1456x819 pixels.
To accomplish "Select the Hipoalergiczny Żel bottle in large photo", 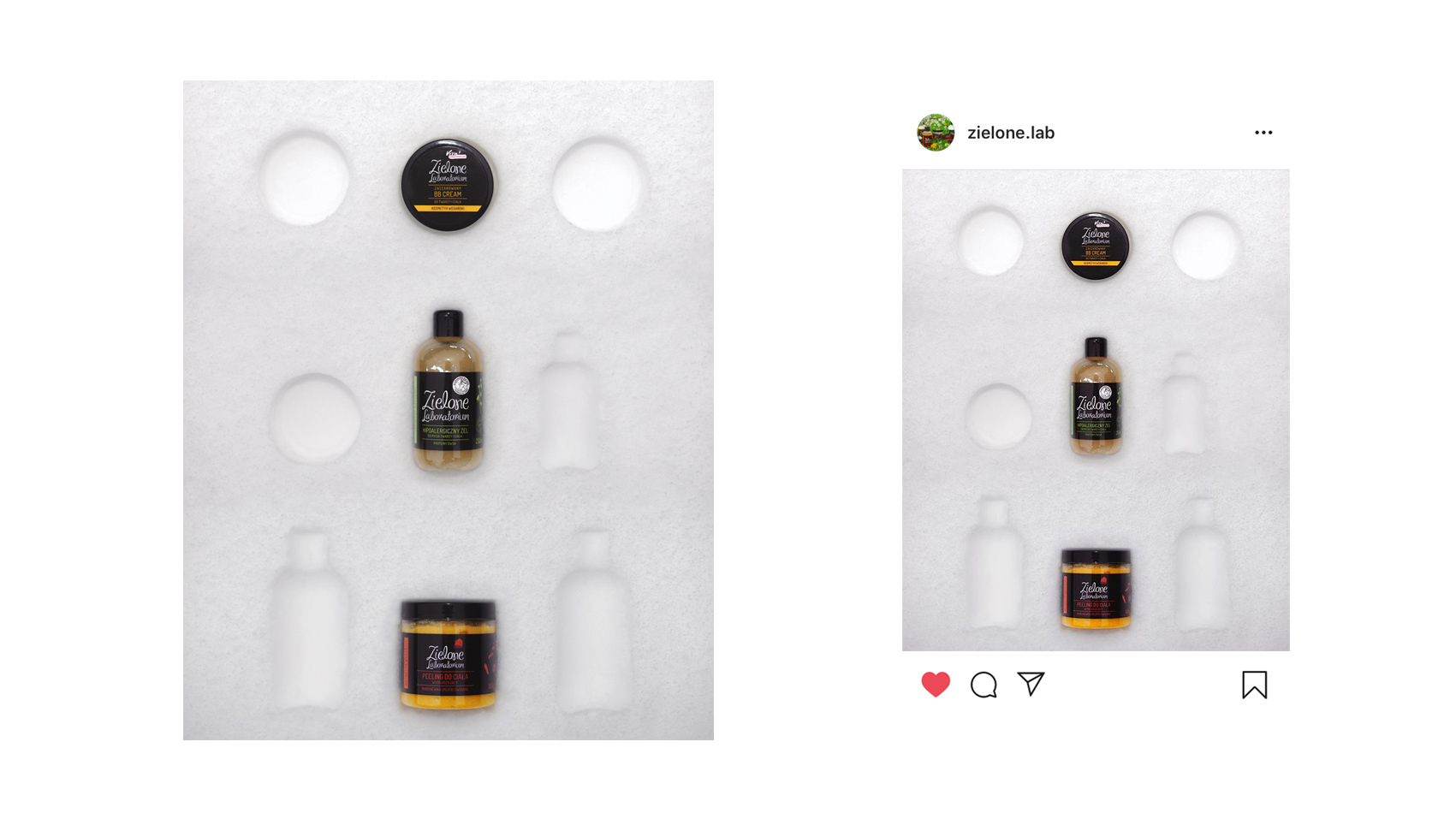I will 448,390.
